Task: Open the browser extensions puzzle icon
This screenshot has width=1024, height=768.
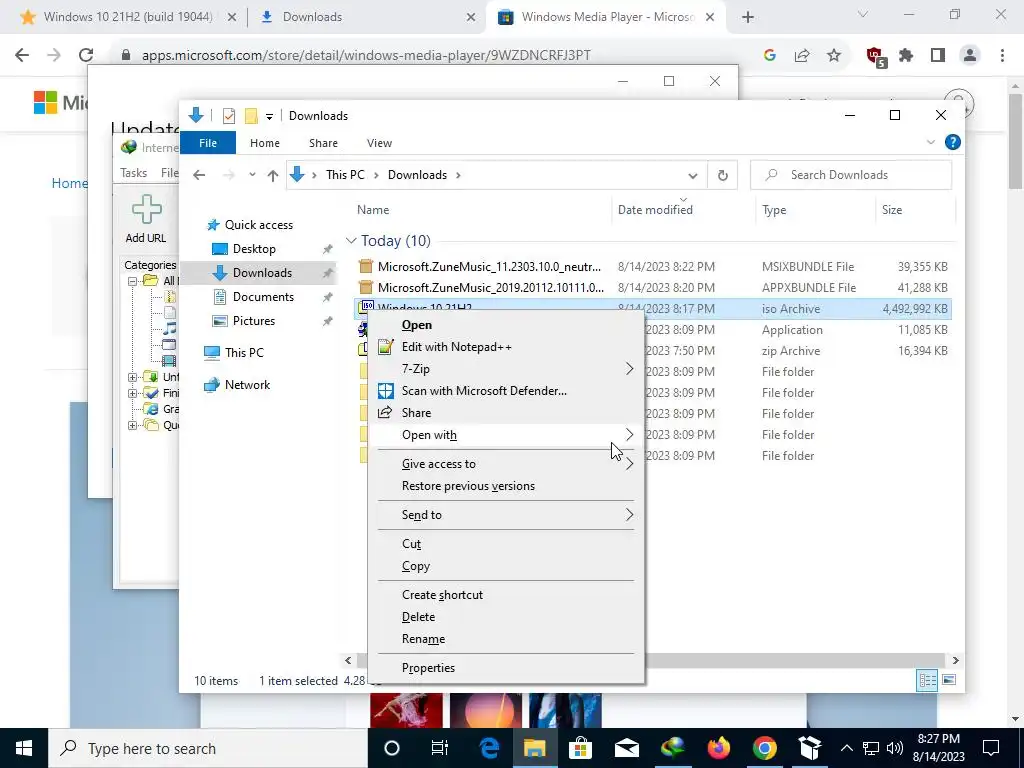Action: 906,55
